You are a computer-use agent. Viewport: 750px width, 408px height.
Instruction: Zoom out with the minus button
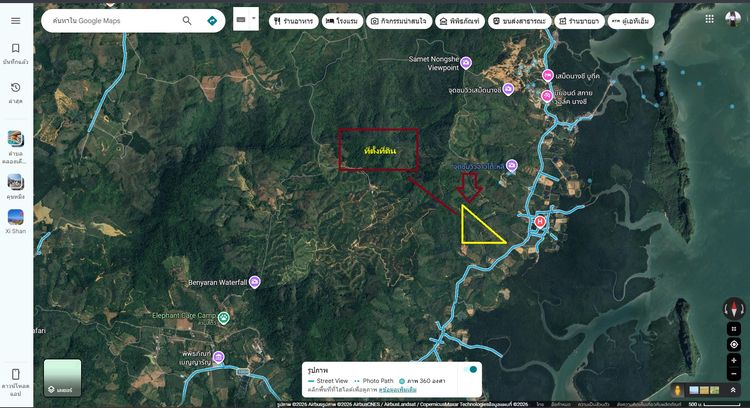(x=734, y=374)
